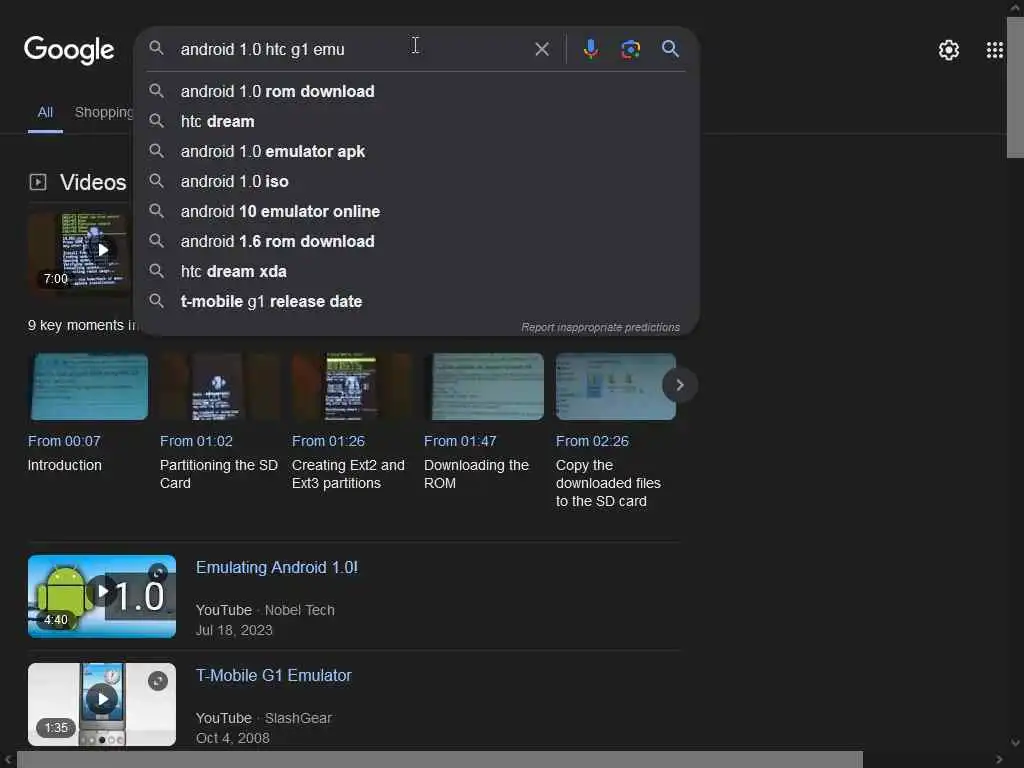The image size is (1024, 768).
Task: Open the "From 01:47" key moment
Action: [460, 441]
